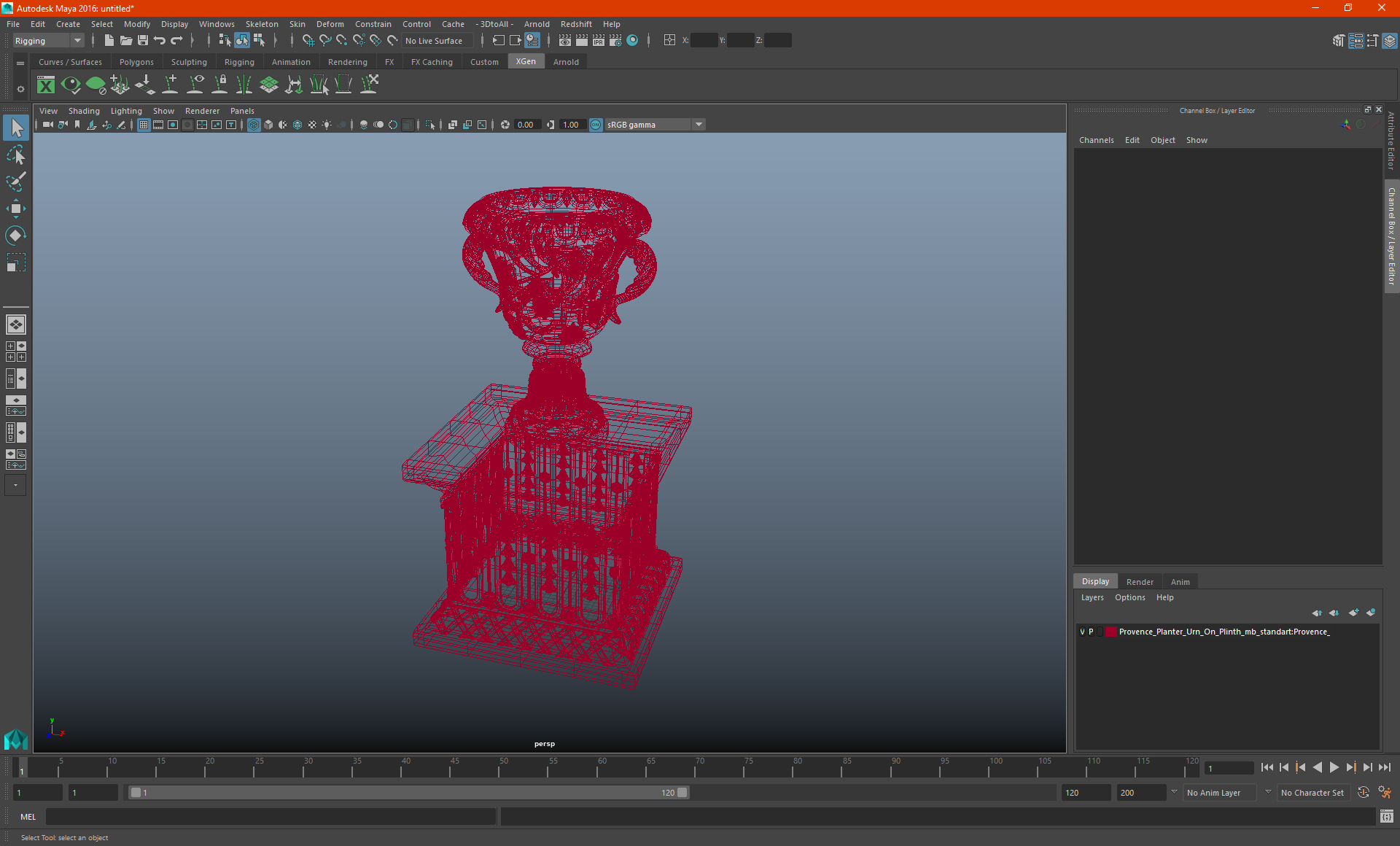Click XGen guide lock shelf icon
Viewport: 1400px width, 846px height.
219,85
